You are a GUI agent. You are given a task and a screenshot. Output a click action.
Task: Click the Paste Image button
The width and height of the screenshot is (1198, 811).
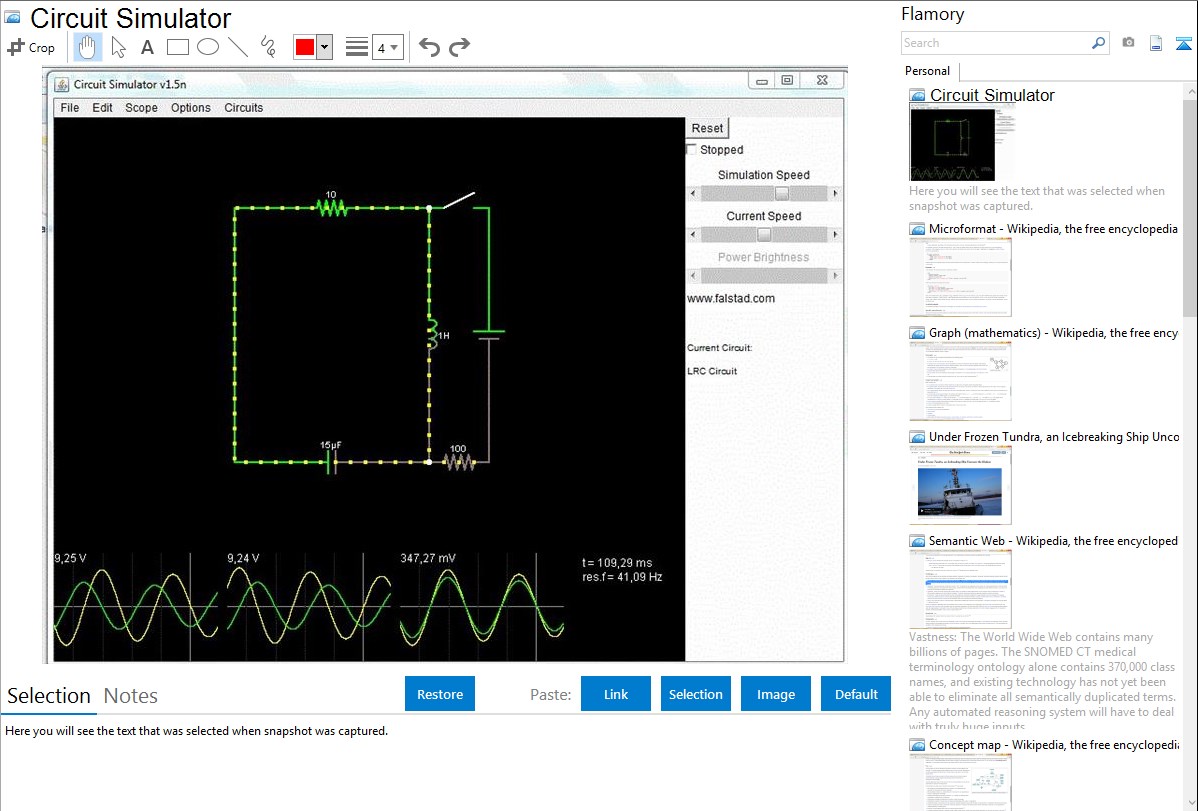click(775, 694)
